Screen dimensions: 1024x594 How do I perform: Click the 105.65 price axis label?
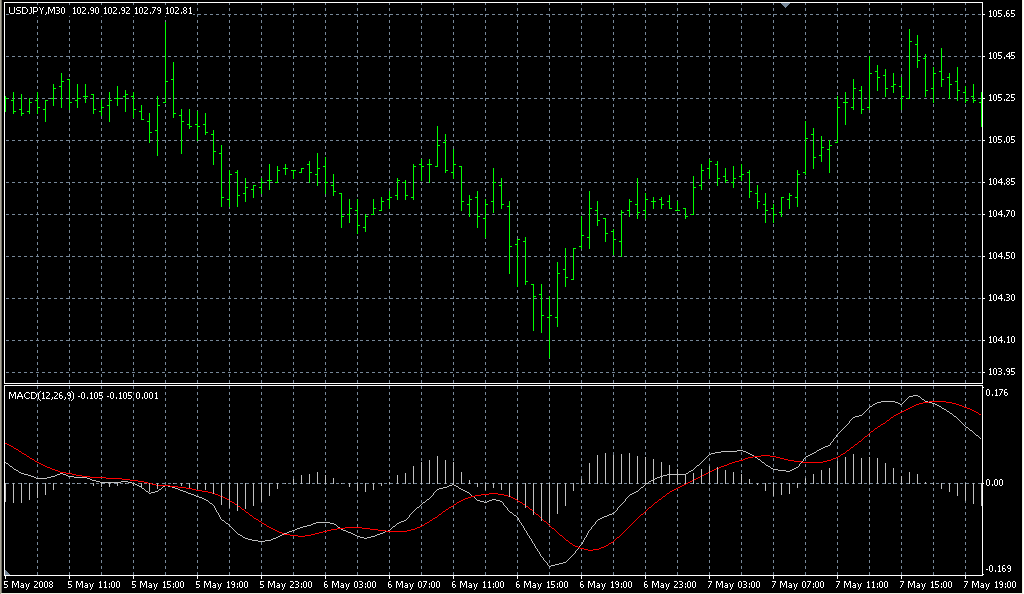1001,14
